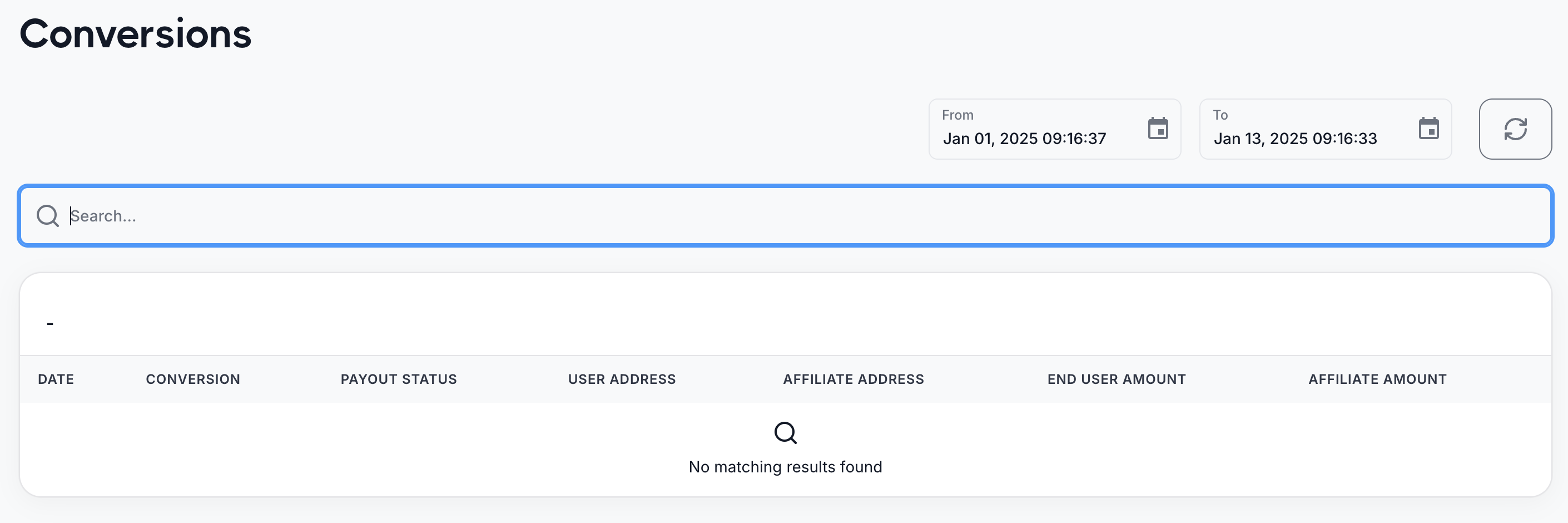Click the To date value Jan 13, 2025
The width and height of the screenshot is (1568, 523).
click(x=1294, y=139)
